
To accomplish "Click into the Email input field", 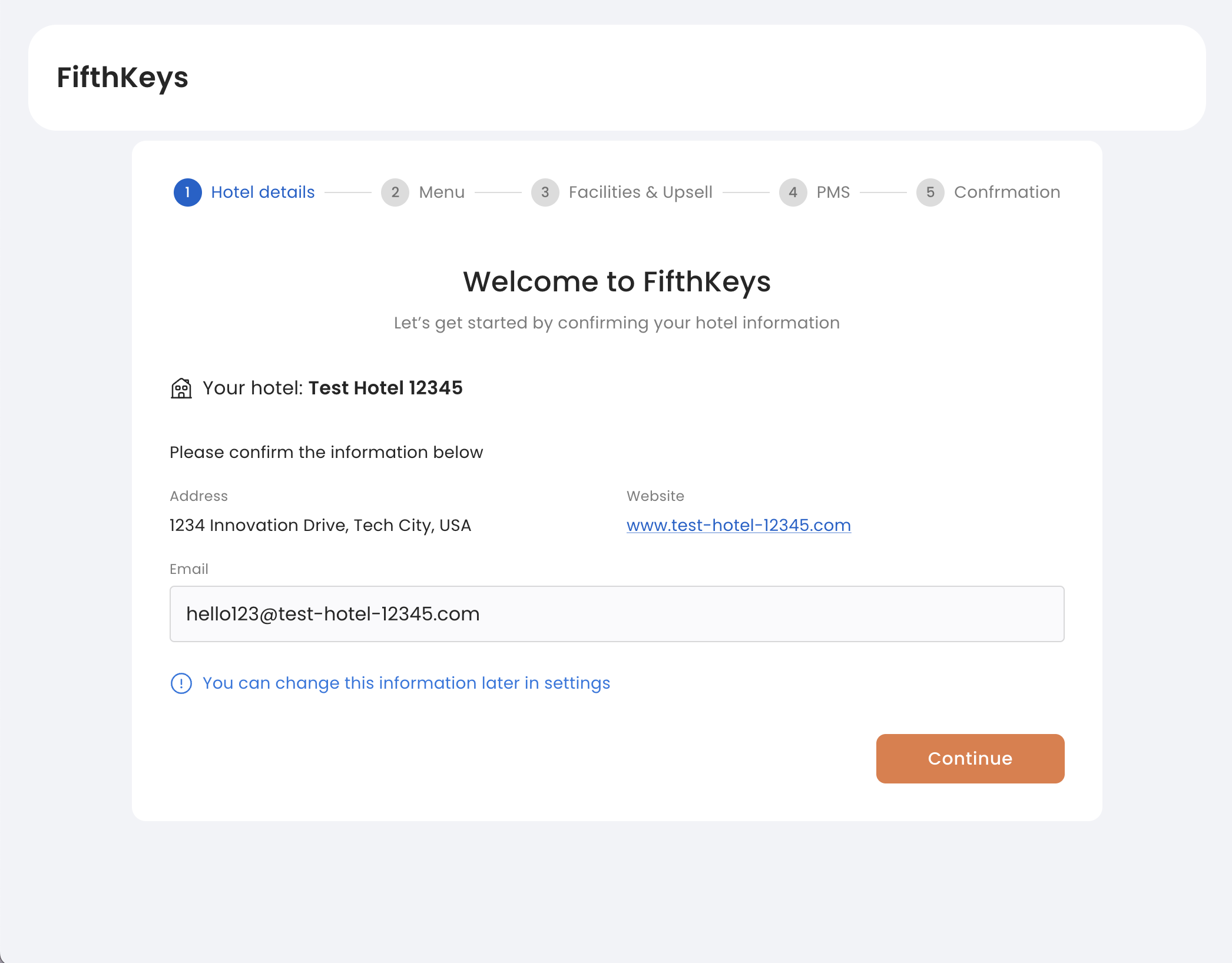I will pos(617,614).
